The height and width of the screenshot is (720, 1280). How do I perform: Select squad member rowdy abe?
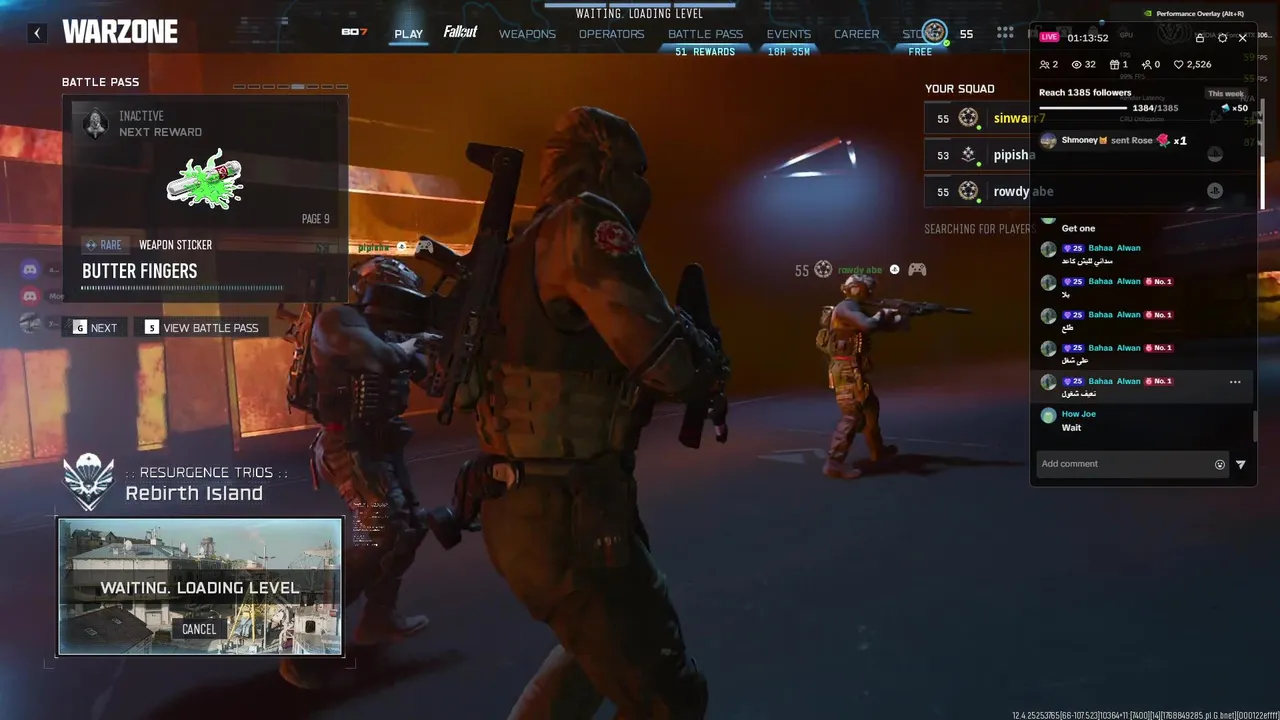point(1023,191)
